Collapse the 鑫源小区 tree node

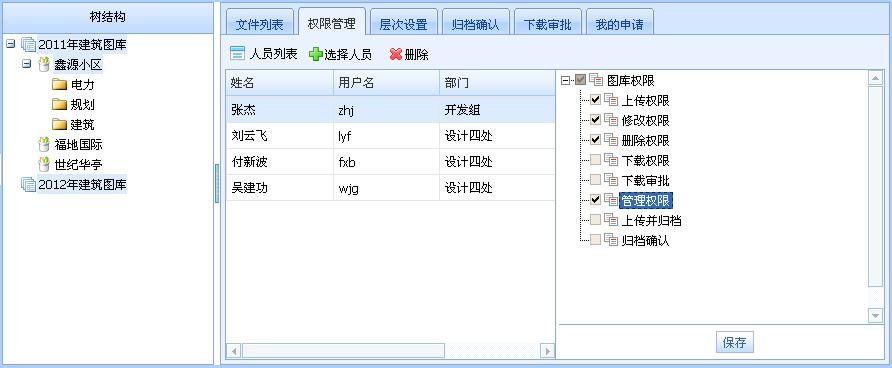[x=26, y=64]
